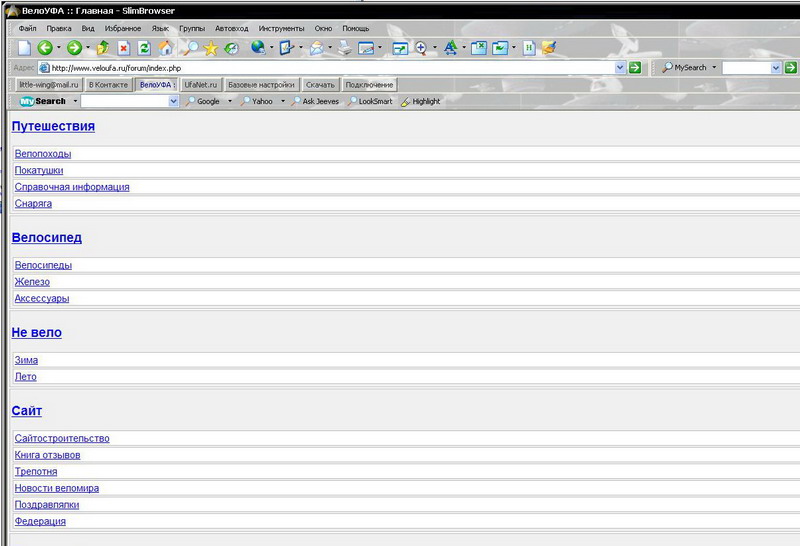800x546 pixels.
Task: Print the page with the printer icon
Action: 345,47
